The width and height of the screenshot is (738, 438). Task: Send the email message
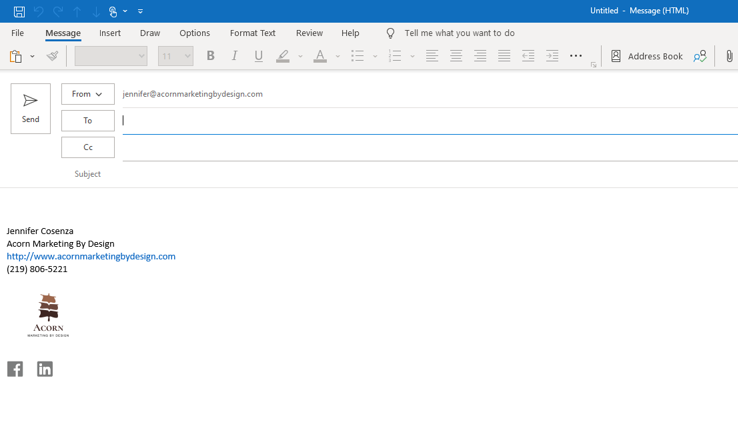[x=31, y=109]
